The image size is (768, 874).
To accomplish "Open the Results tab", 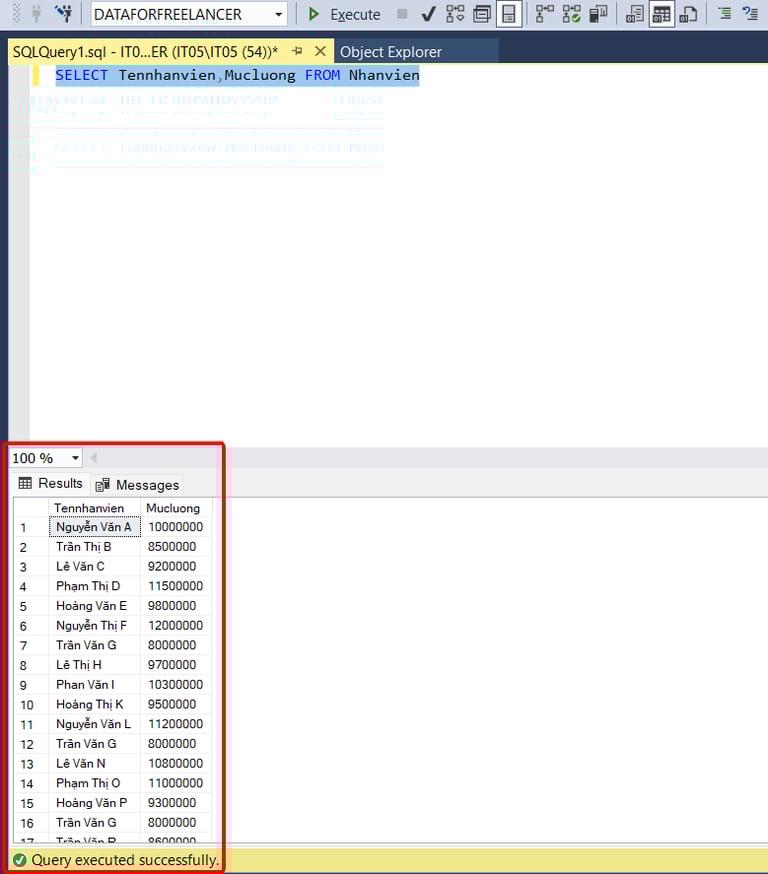I will click(x=51, y=483).
